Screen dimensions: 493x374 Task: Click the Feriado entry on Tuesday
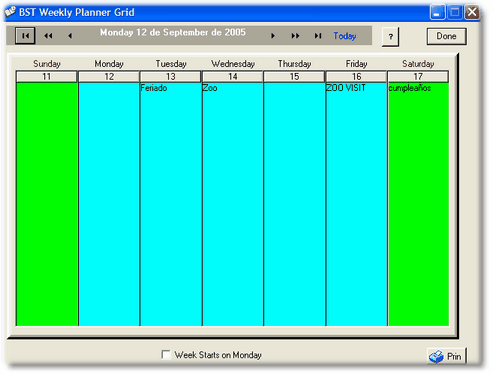click(154, 88)
